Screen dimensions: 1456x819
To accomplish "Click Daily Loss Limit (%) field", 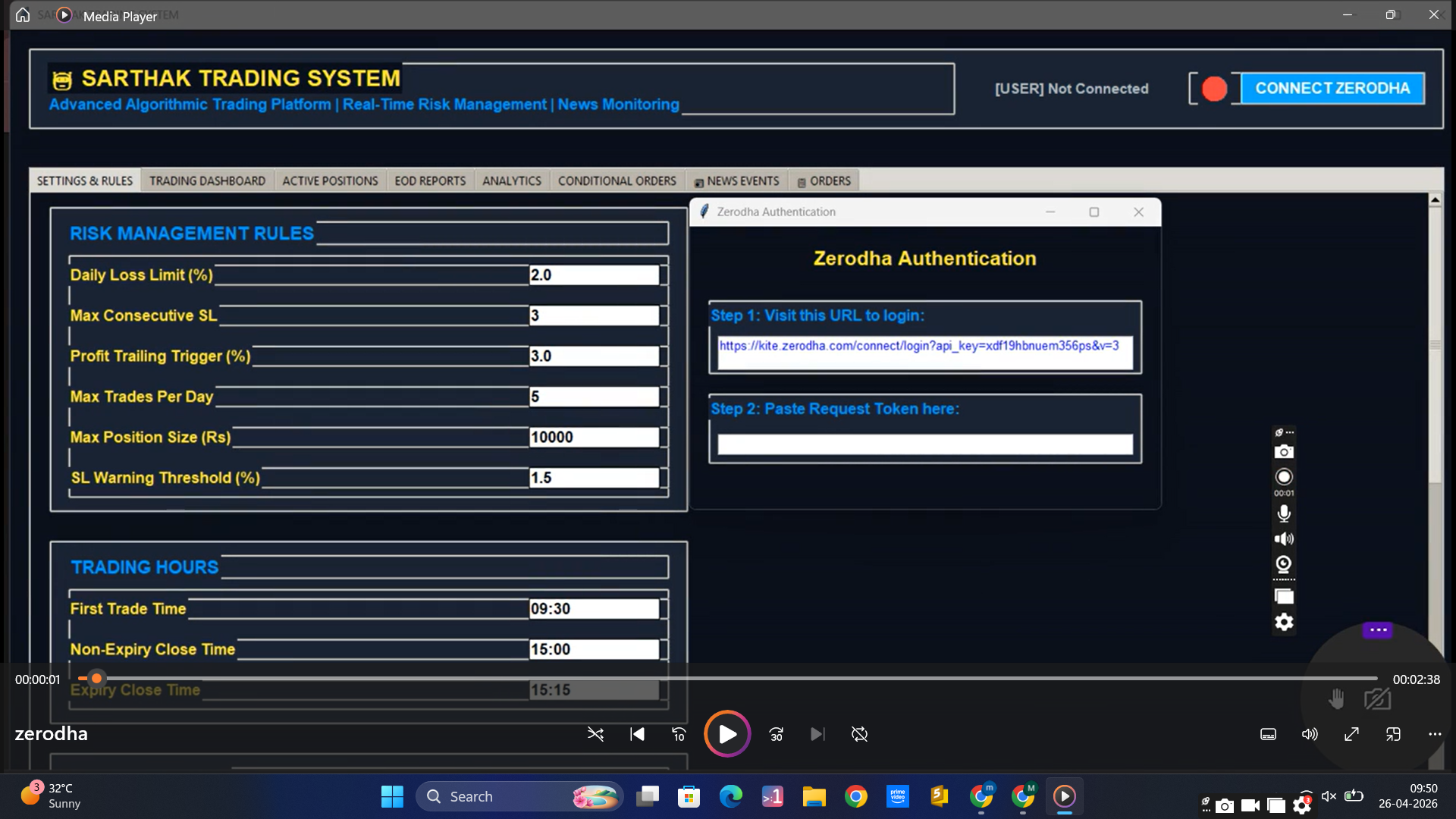I will (x=594, y=275).
